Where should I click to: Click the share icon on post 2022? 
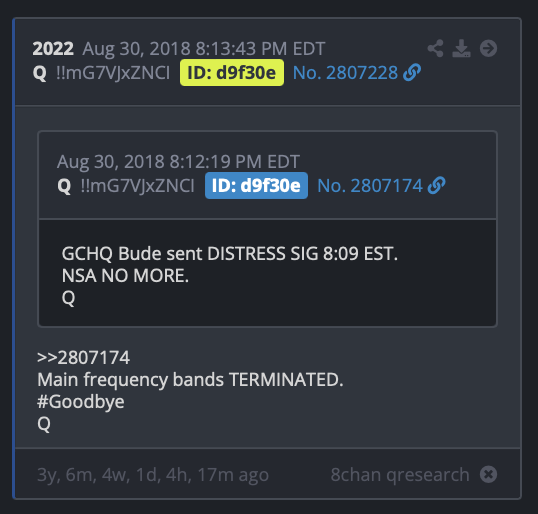435,48
